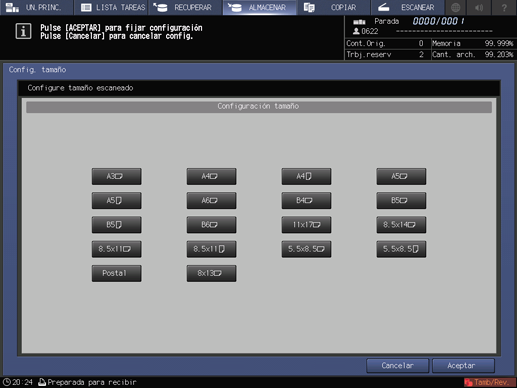The height and width of the screenshot is (388, 517).
Task: Select the A4 landscape size button
Action: [211, 176]
